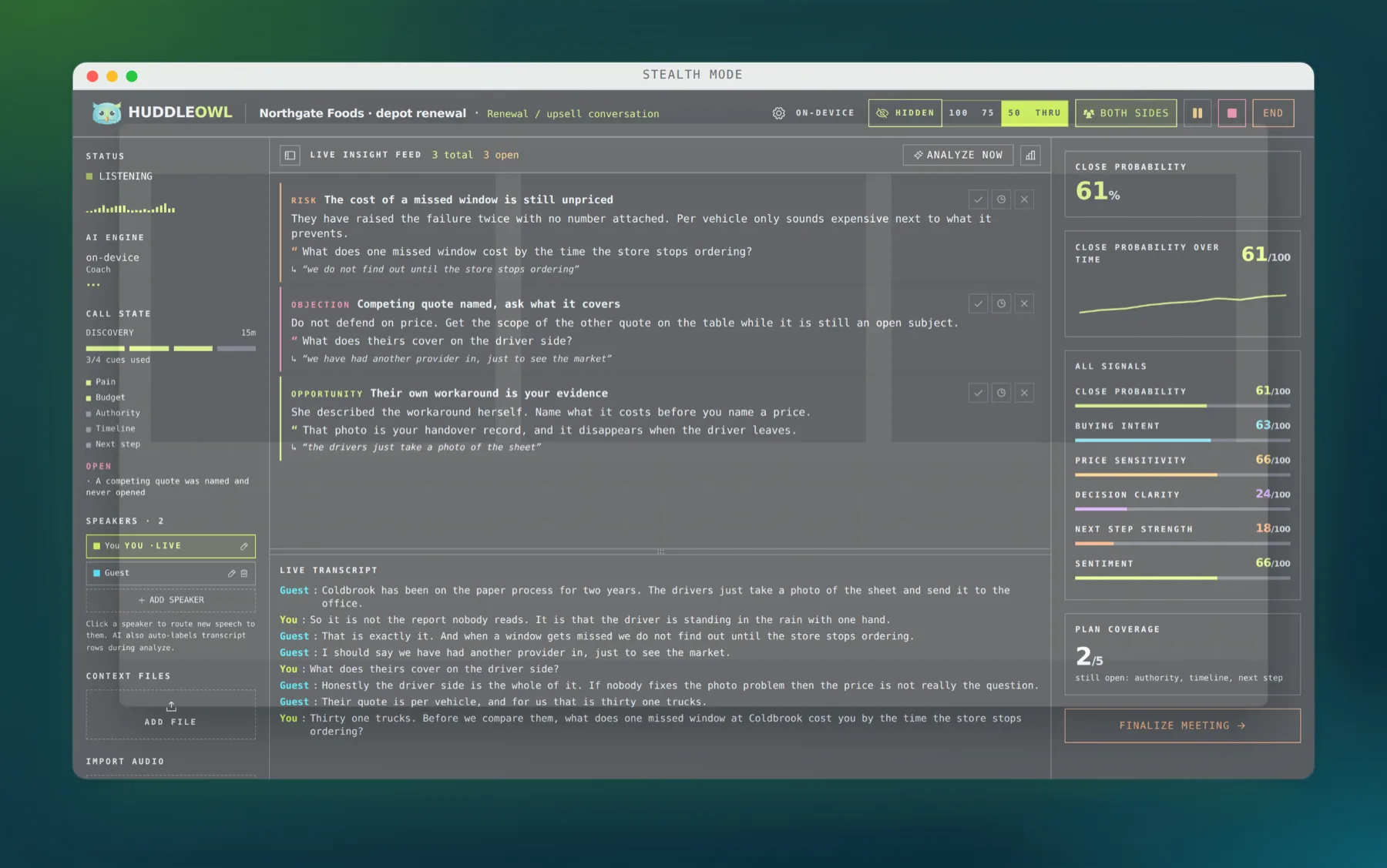Edit the You speaker name
Image resolution: width=1387 pixels, height=868 pixels.
click(244, 546)
